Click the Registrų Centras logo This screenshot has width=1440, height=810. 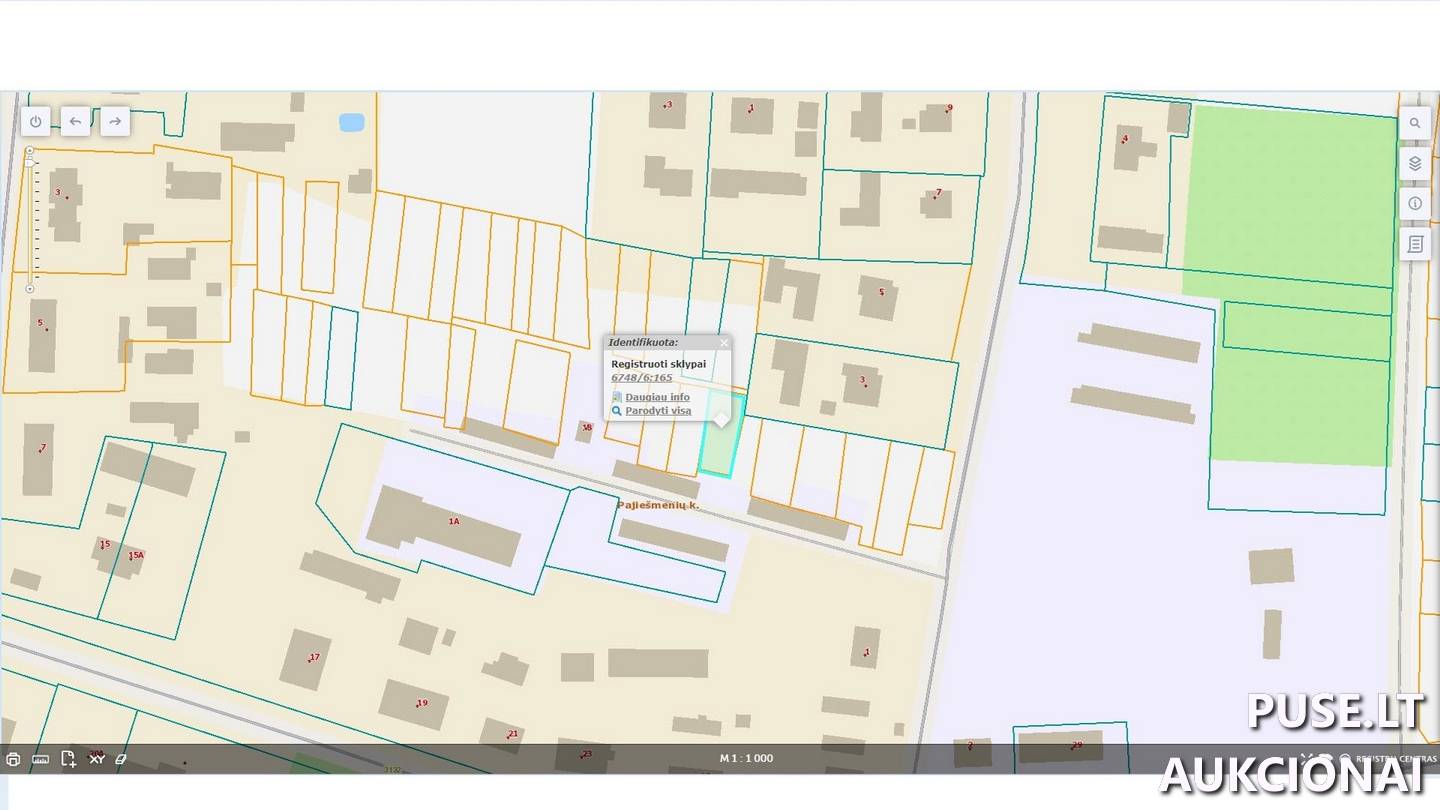[x=1390, y=759]
